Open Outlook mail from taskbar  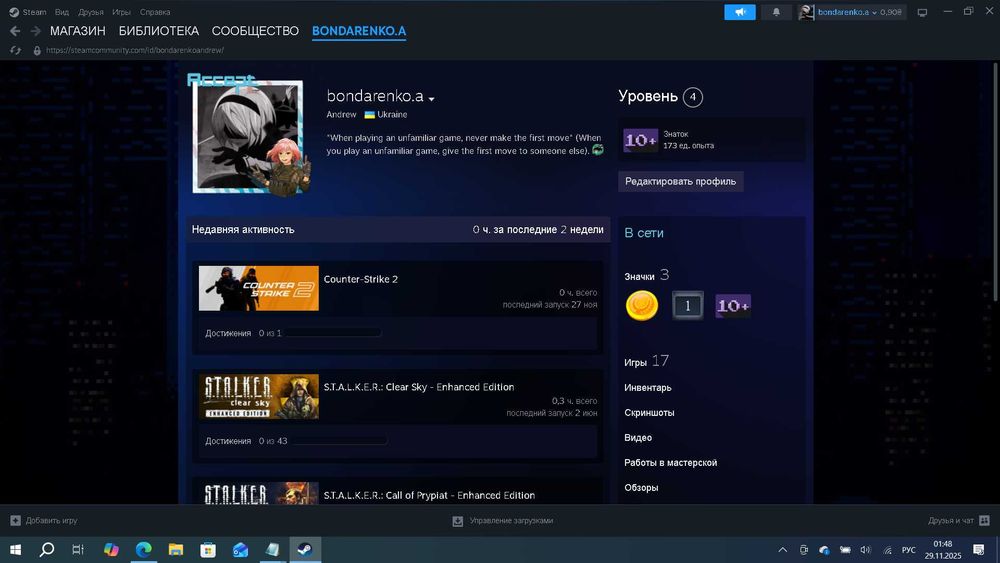point(240,550)
